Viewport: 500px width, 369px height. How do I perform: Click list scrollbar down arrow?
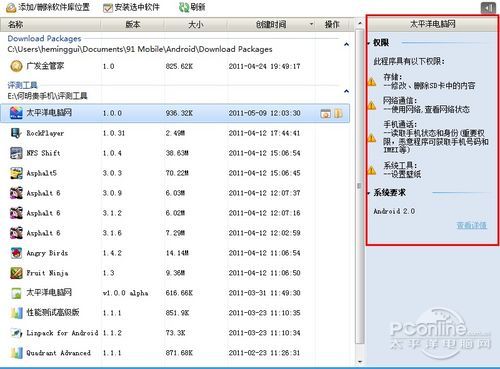pos(360,361)
